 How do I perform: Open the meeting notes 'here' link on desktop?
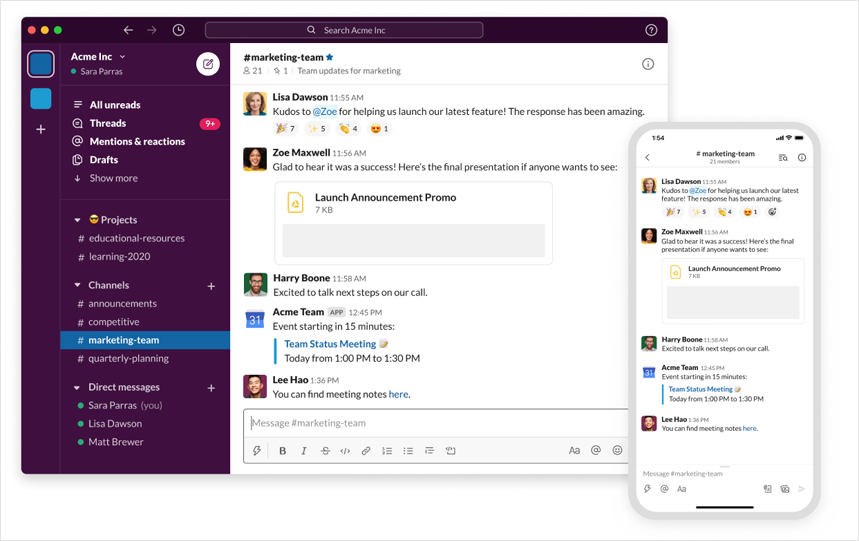tap(398, 394)
